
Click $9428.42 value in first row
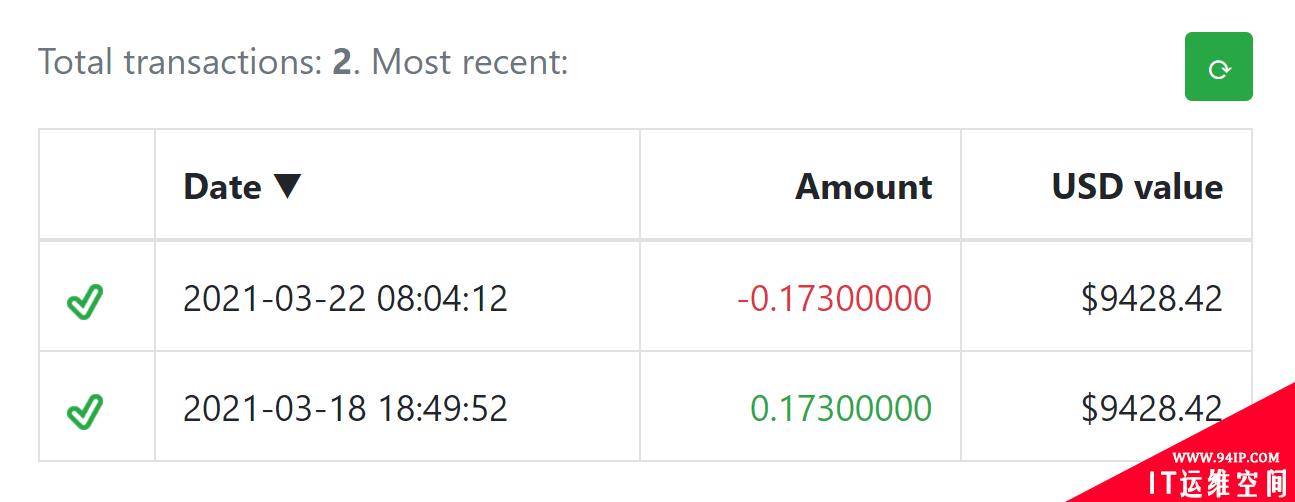[x=1152, y=298]
